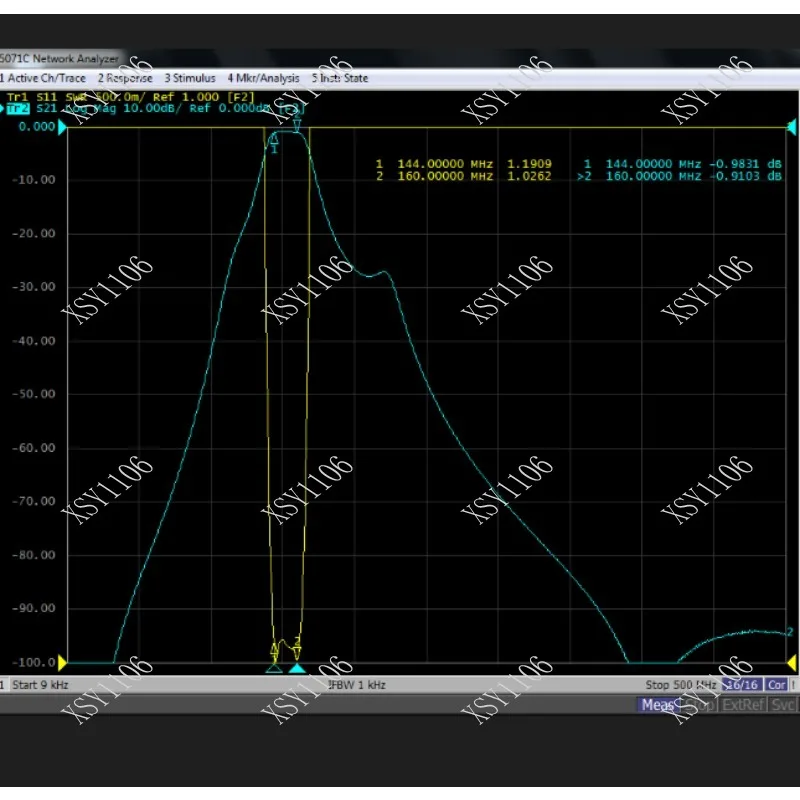This screenshot has width=800, height=800.
Task: Select the Tr1 S11 SWR trace label
Action: (130, 97)
